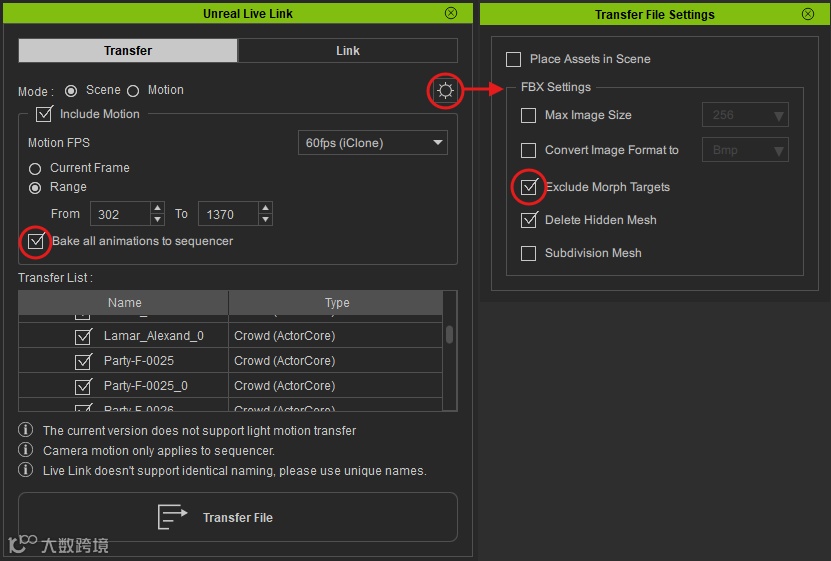The width and height of the screenshot is (831, 561).
Task: Toggle Bake all animations to sequencer
Action: pos(36,241)
